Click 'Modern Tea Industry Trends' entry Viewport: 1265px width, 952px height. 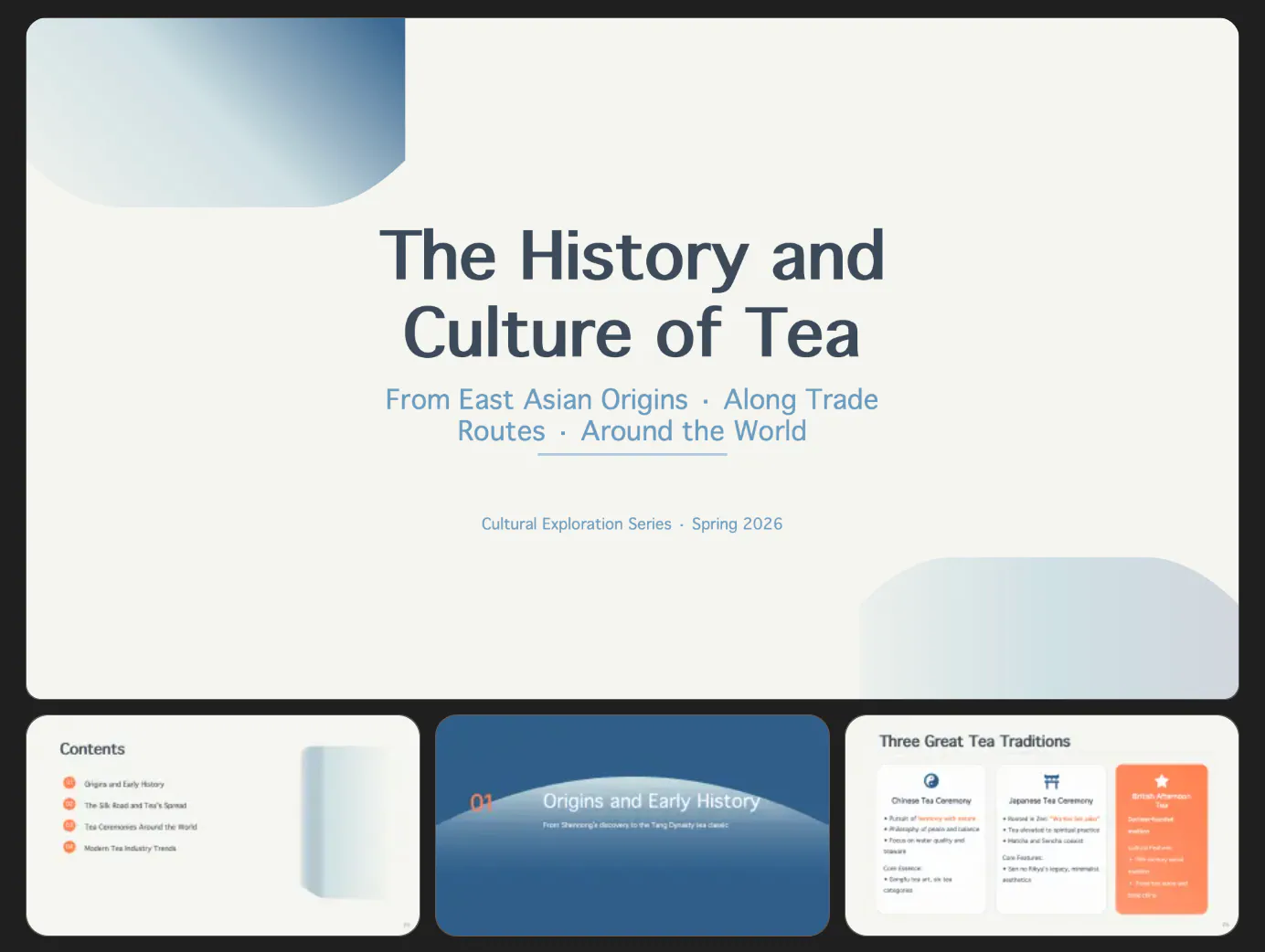[130, 848]
